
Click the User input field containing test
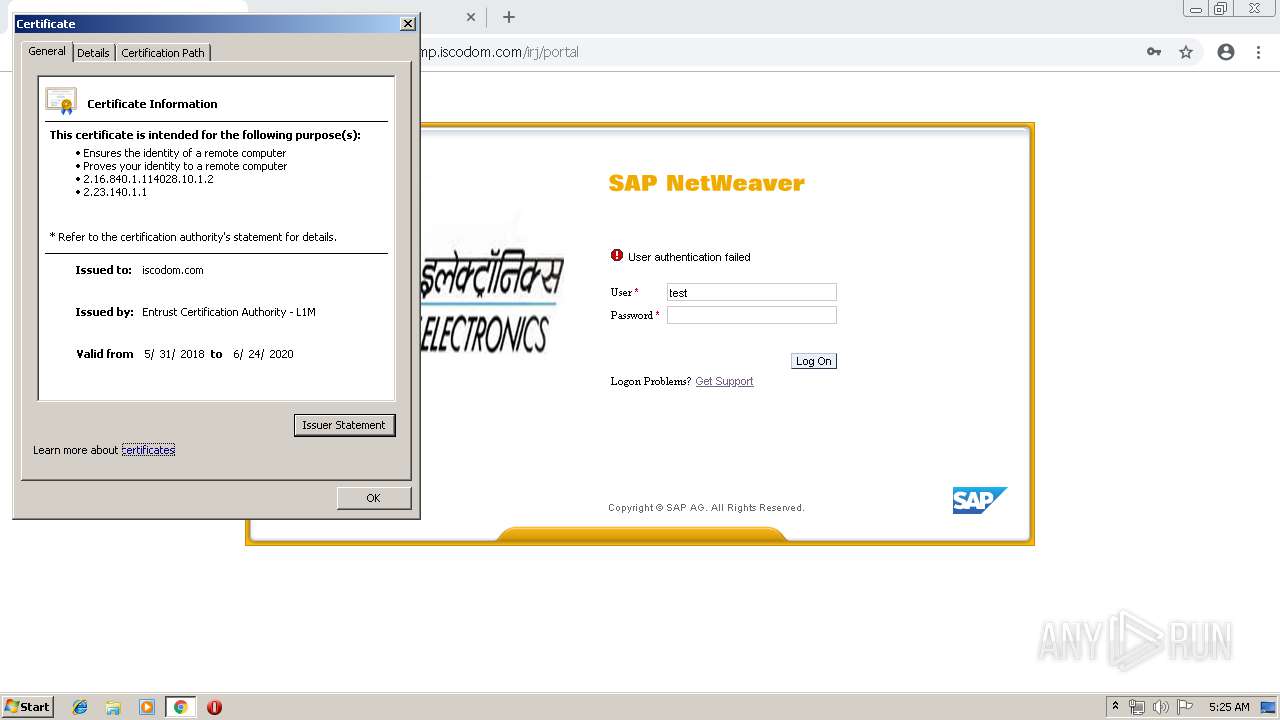[751, 292]
